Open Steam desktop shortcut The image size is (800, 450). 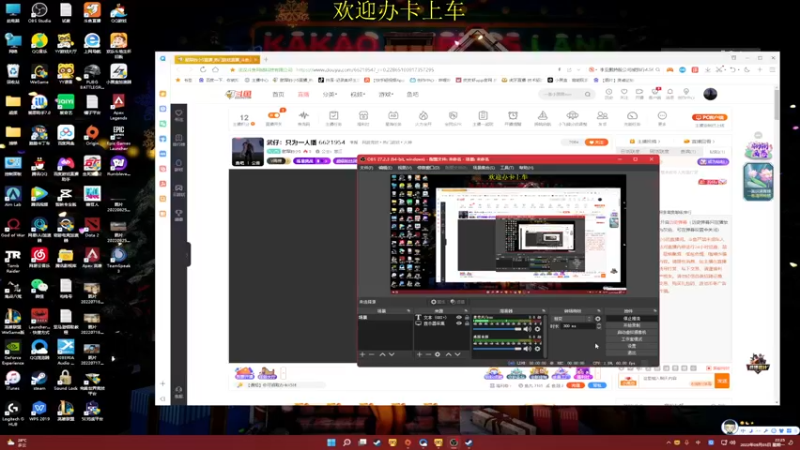point(39,380)
